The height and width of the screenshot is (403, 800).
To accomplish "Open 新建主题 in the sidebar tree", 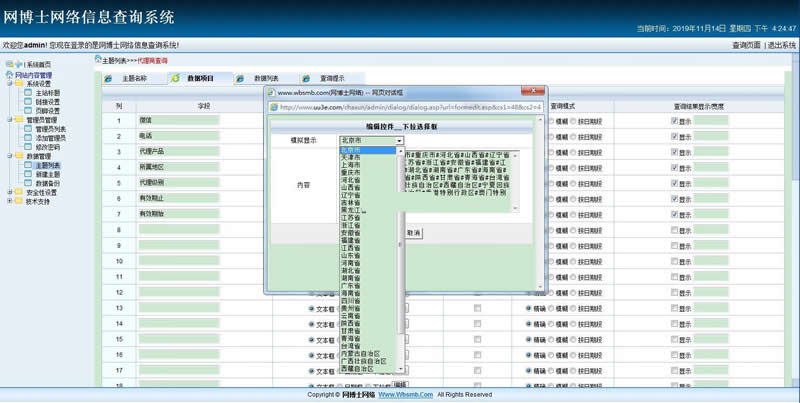I will [x=47, y=174].
